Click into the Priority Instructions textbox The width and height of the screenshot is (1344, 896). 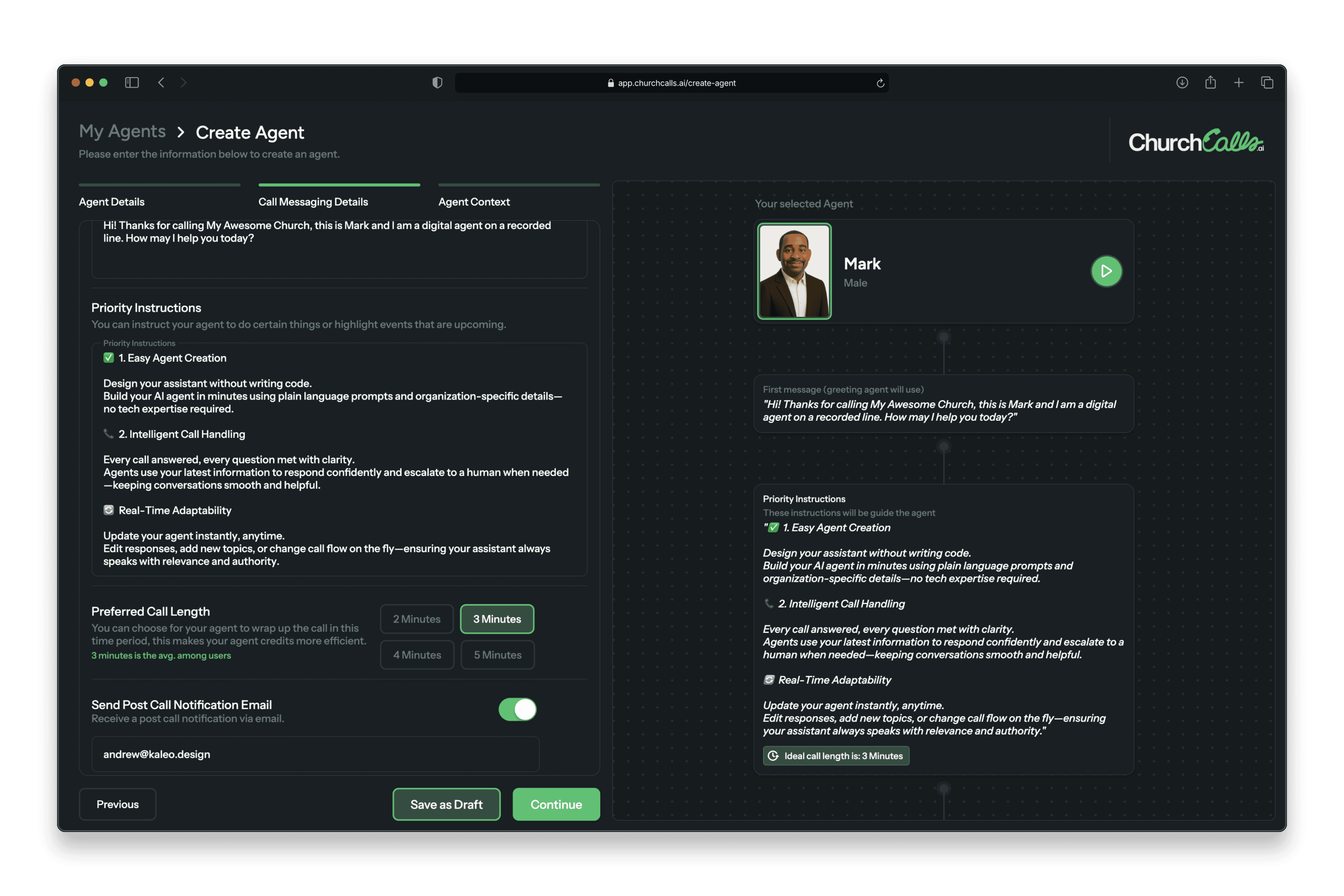pyautogui.click(x=339, y=460)
